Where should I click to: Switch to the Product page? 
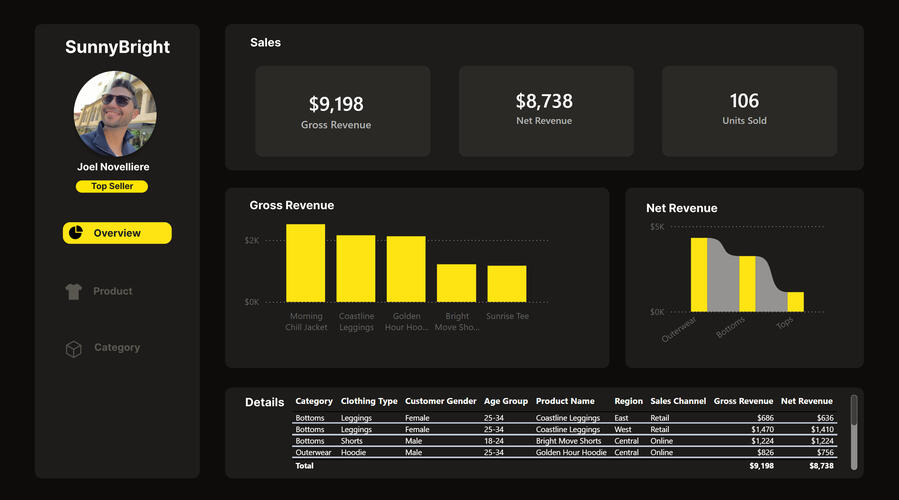point(112,291)
